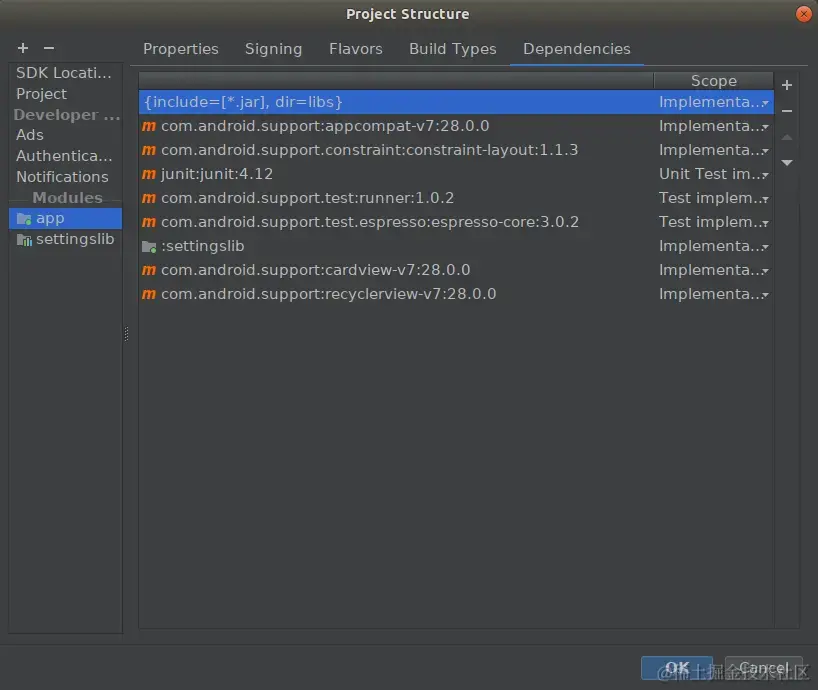
Task: Move dependency up with the up arrow
Action: tap(787, 137)
